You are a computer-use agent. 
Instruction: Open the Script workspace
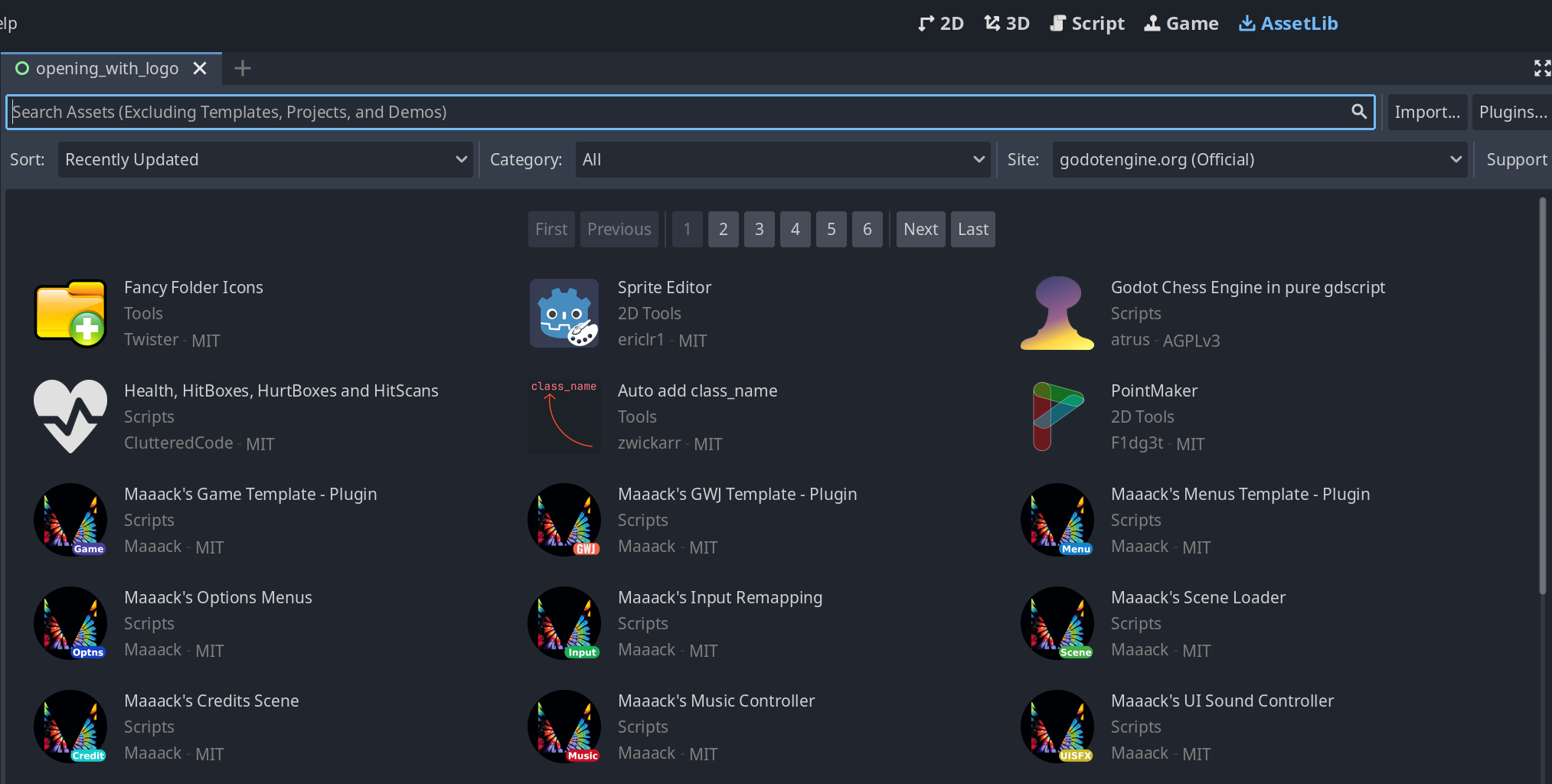click(1087, 24)
